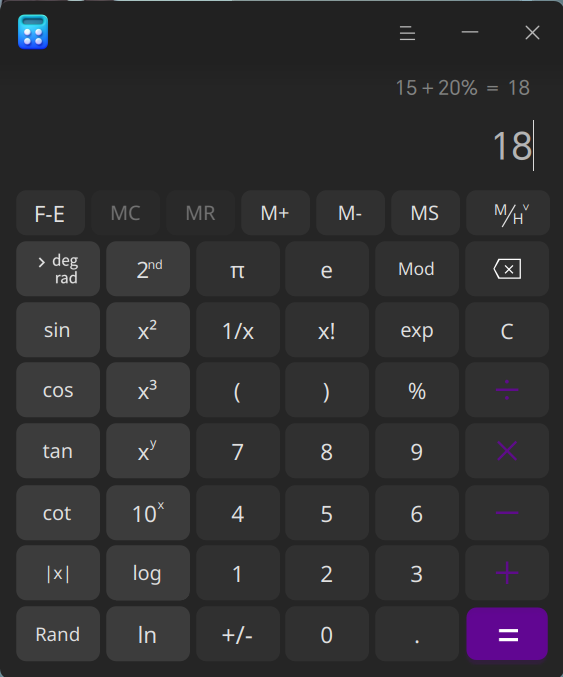The image size is (563, 677).
Task: Expand the M/H memory history panel
Action: click(x=508, y=213)
